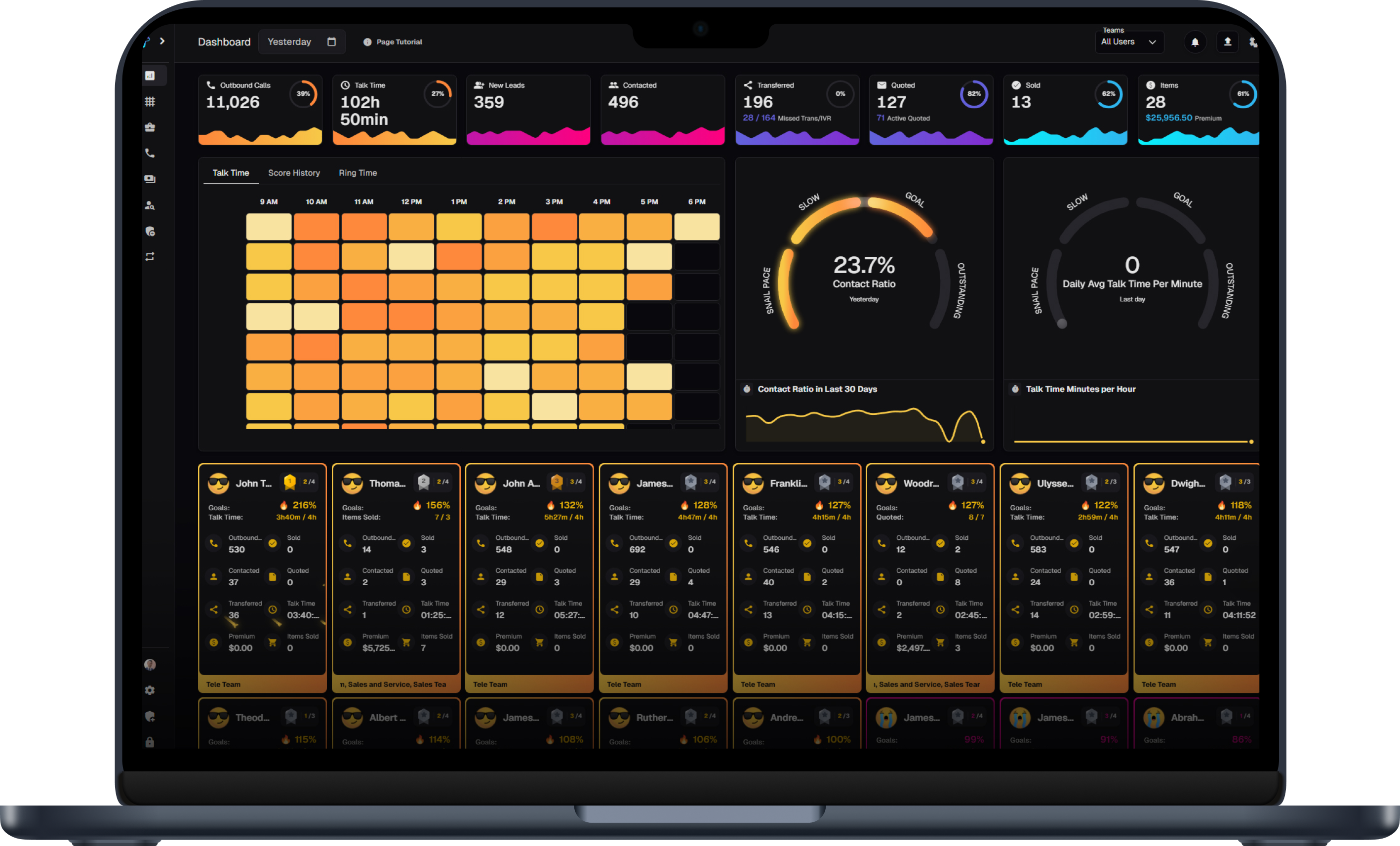Switch to the Ring Time tab
The width and height of the screenshot is (1400, 846).
click(x=358, y=173)
